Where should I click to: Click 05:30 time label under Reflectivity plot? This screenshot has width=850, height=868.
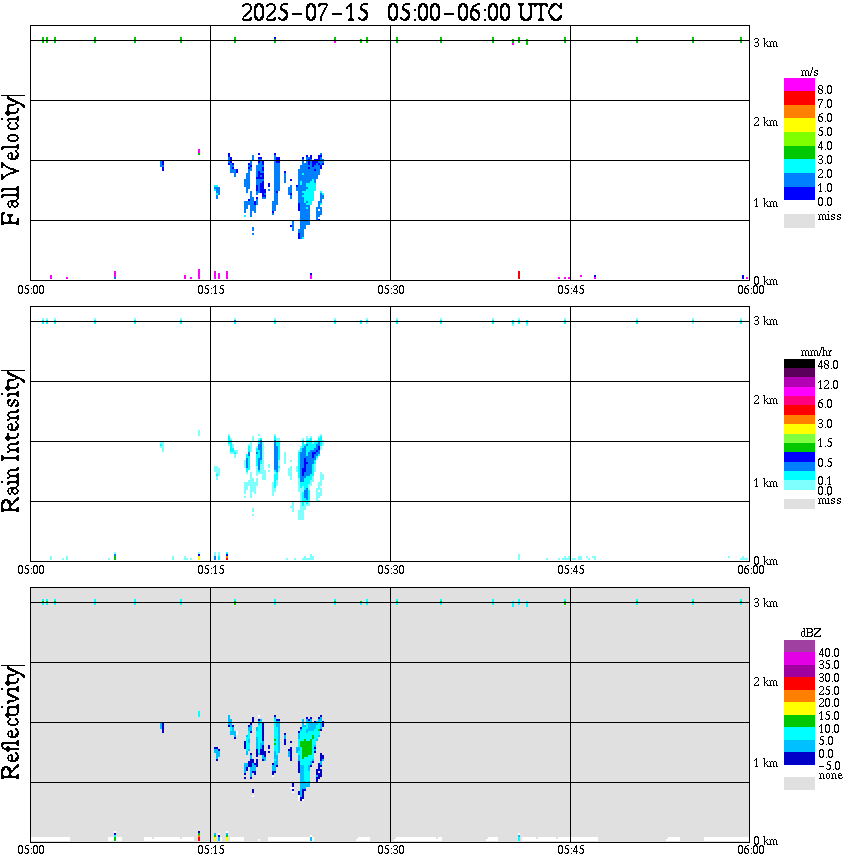pyautogui.click(x=391, y=850)
